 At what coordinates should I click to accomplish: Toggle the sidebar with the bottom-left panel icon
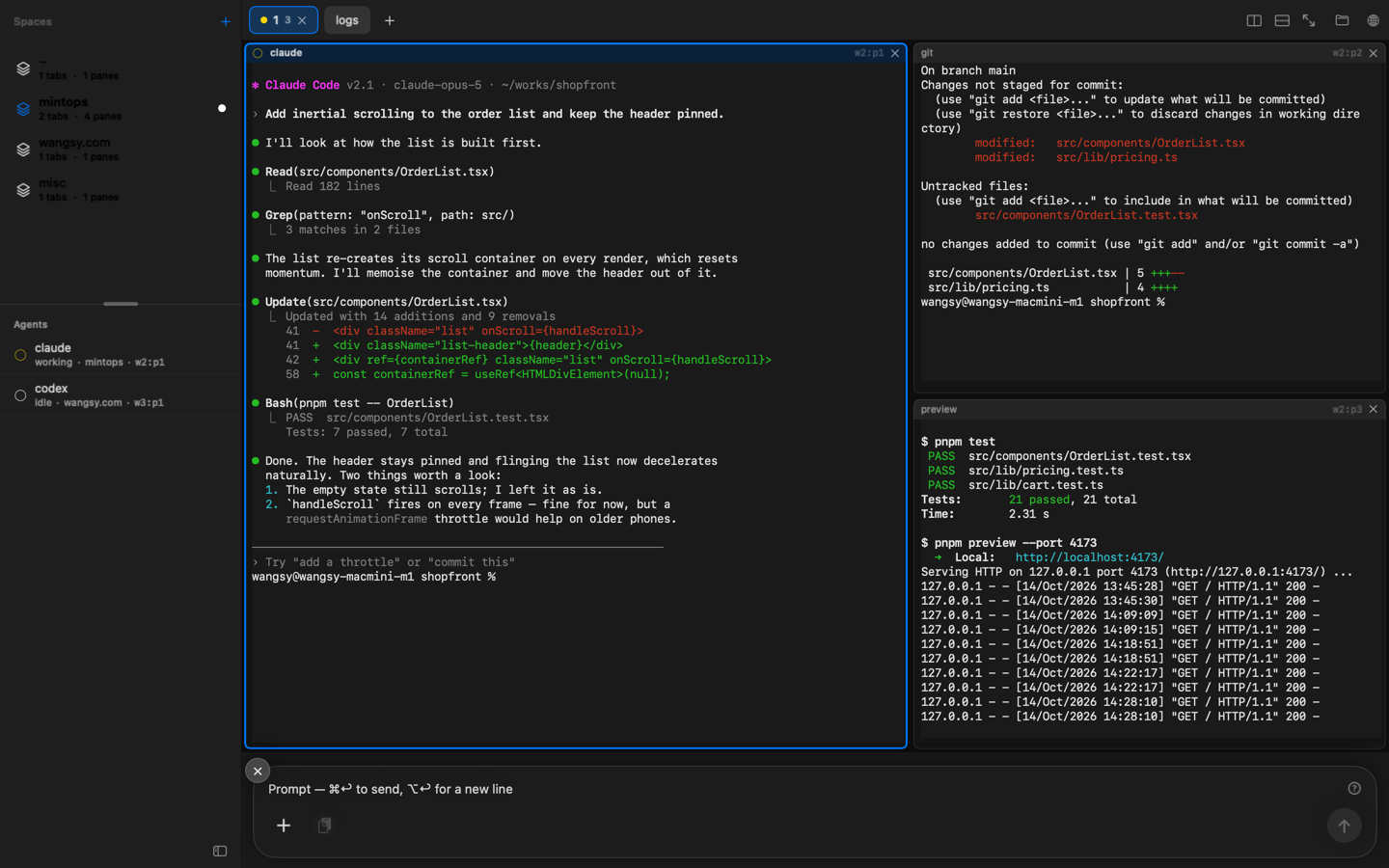(220, 851)
